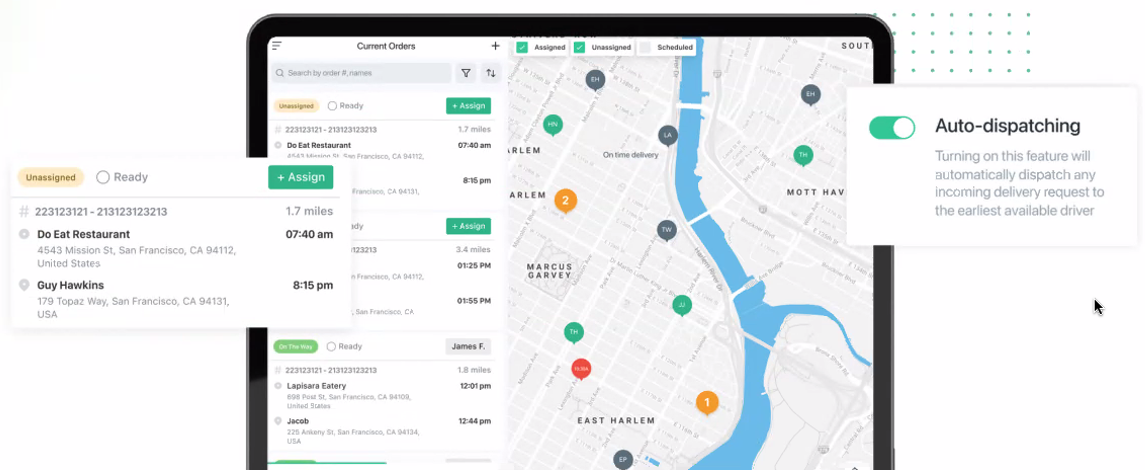
Task: Enable the Scheduled map filter checkbox
Action: [x=645, y=47]
